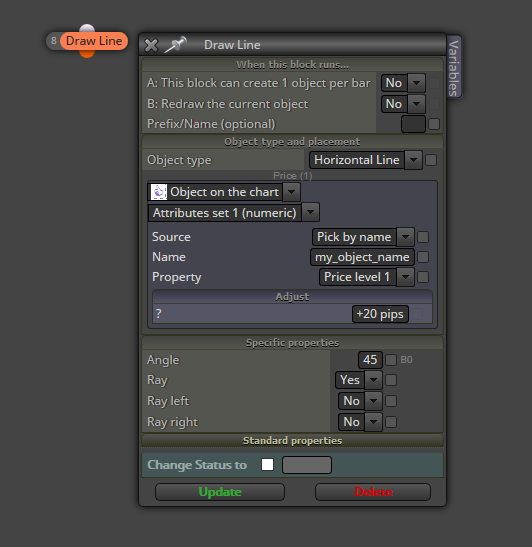532x547 pixels.
Task: Toggle the checkbox beside Ray right
Action: pos(391,422)
